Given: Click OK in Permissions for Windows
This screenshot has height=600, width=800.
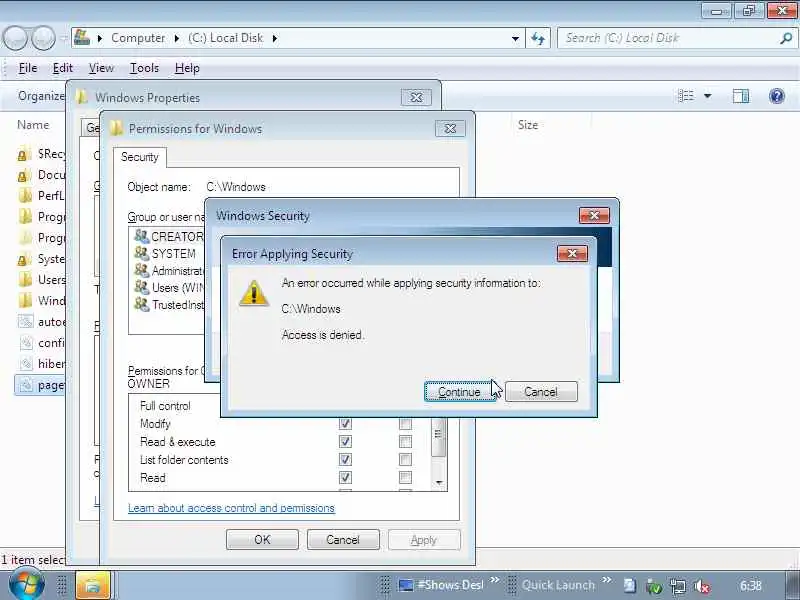Looking at the screenshot, I should click(262, 540).
